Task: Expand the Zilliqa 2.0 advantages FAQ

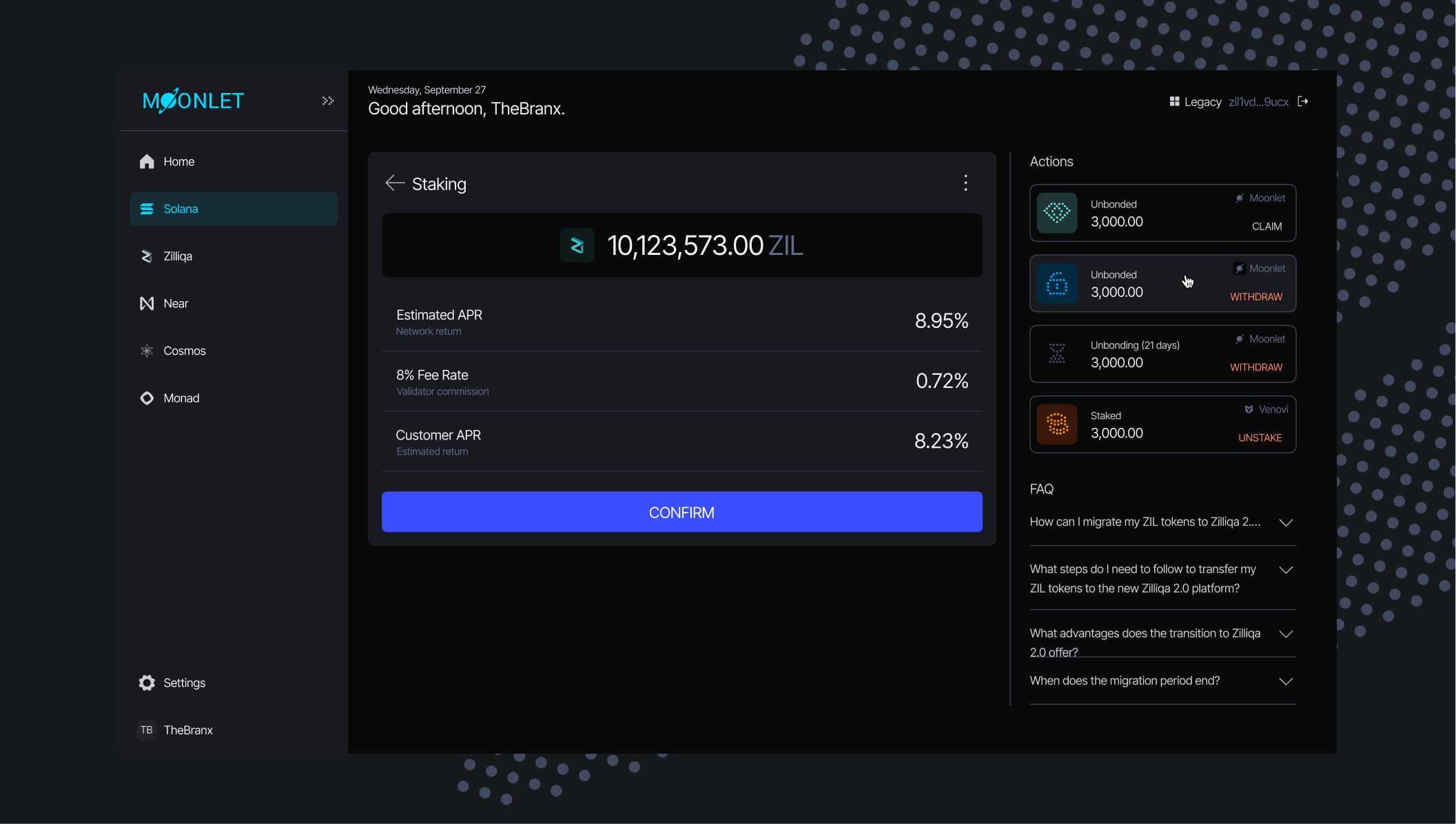Action: (1285, 634)
